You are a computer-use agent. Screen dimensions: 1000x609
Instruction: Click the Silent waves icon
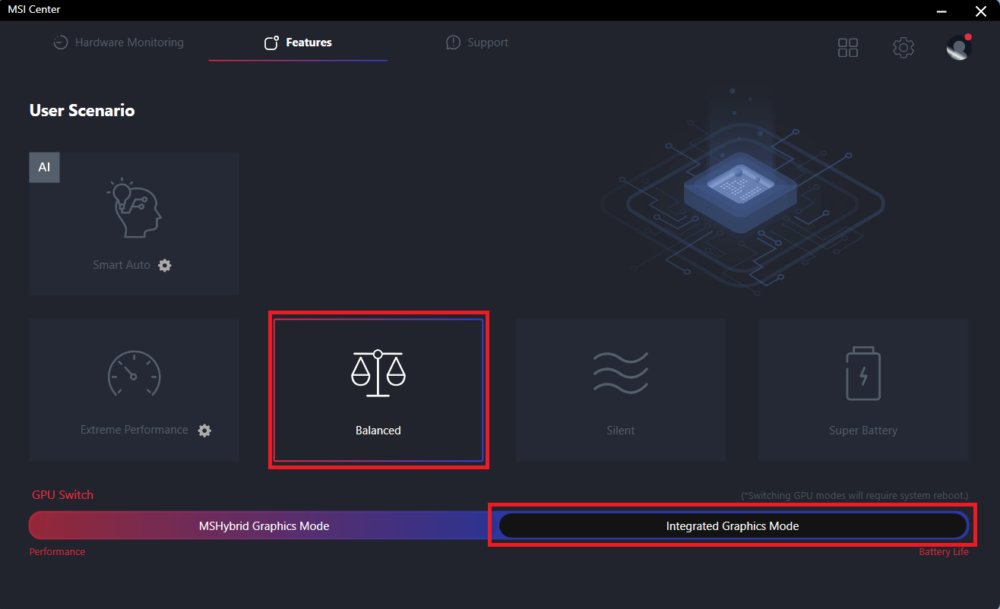pos(620,373)
